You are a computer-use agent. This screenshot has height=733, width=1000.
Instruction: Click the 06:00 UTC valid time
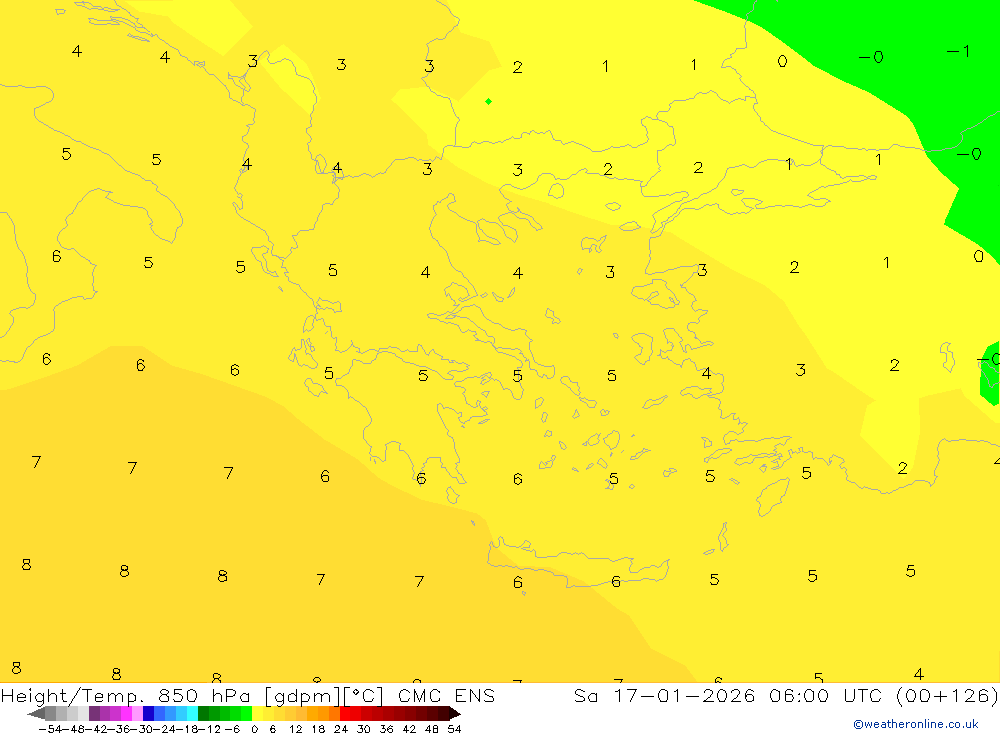[x=825, y=695]
